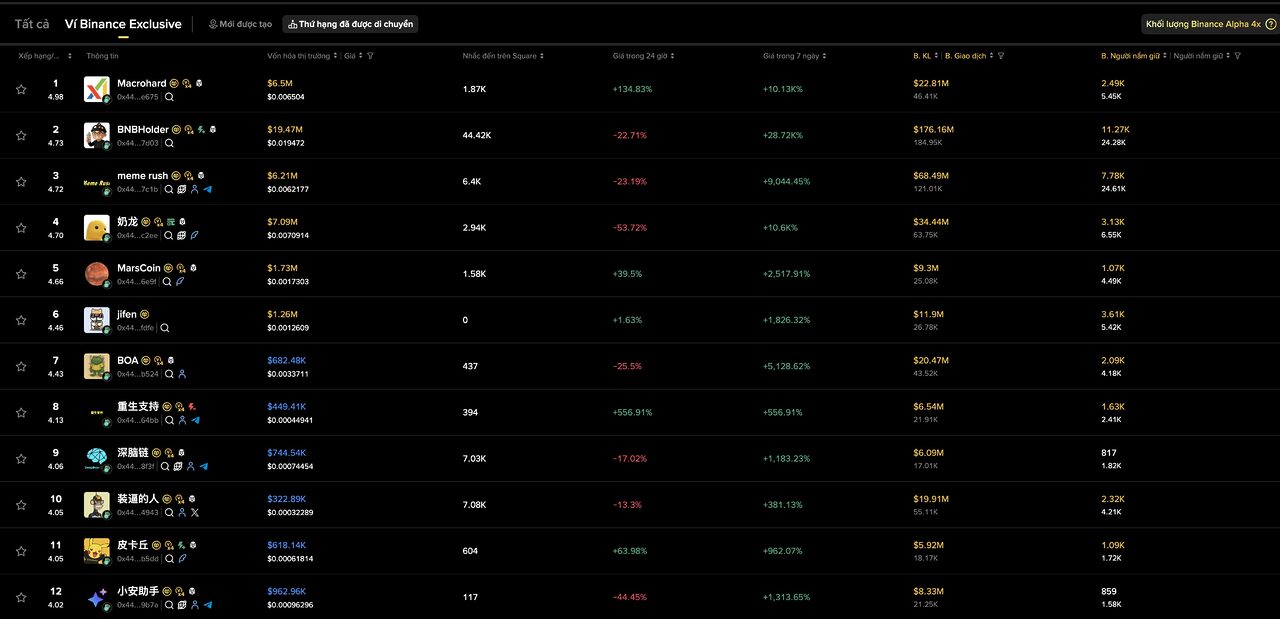Click the Pikachu thumbnail of 皮卡丘 token
This screenshot has height=619, width=1280.
97,551
